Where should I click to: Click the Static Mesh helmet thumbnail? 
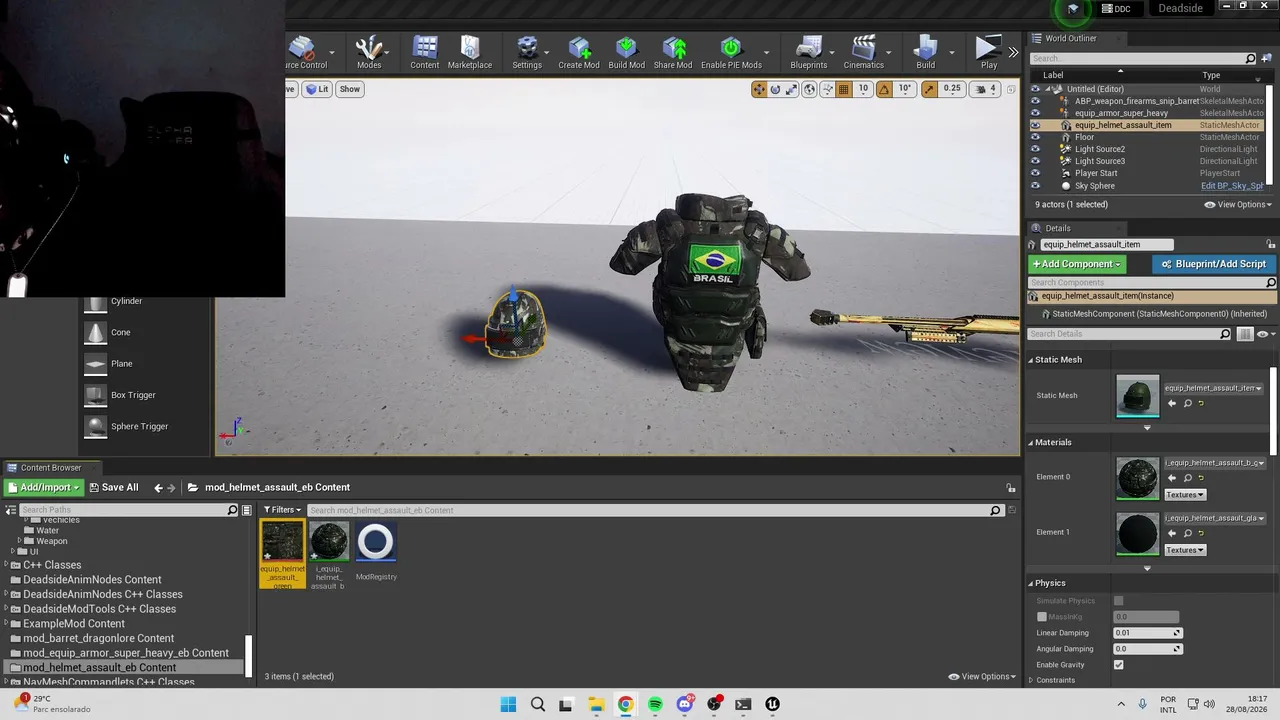pyautogui.click(x=1138, y=396)
